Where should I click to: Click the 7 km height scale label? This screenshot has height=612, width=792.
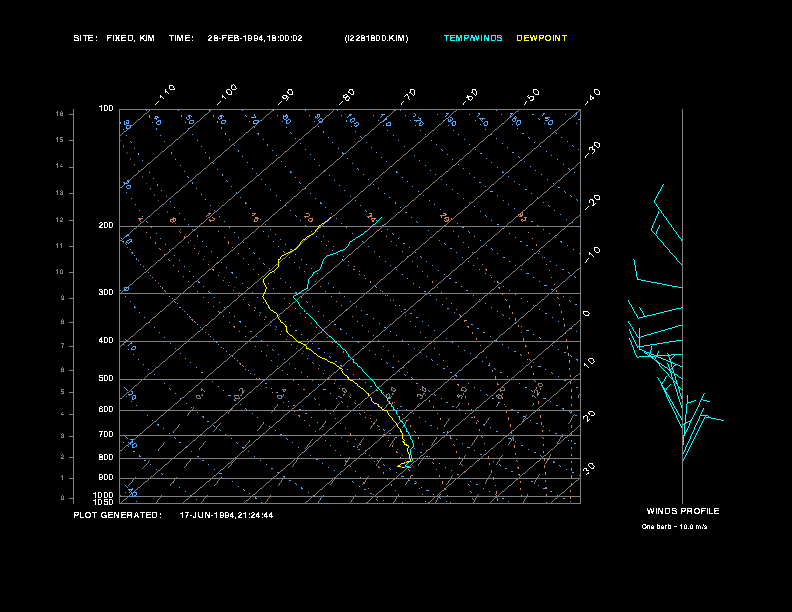coord(63,346)
